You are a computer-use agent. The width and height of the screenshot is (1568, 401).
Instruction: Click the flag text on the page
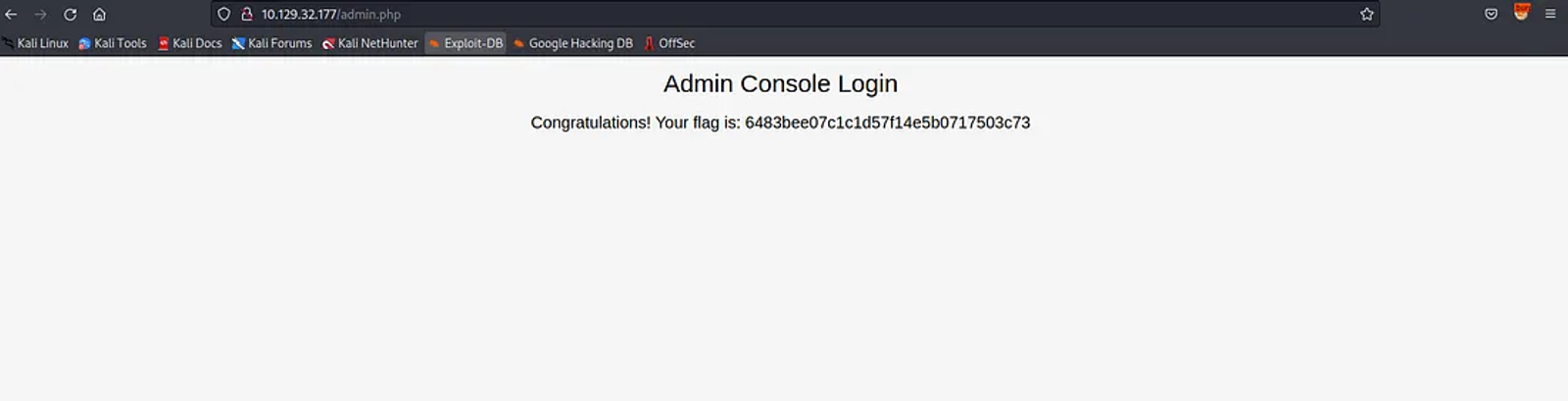780,123
